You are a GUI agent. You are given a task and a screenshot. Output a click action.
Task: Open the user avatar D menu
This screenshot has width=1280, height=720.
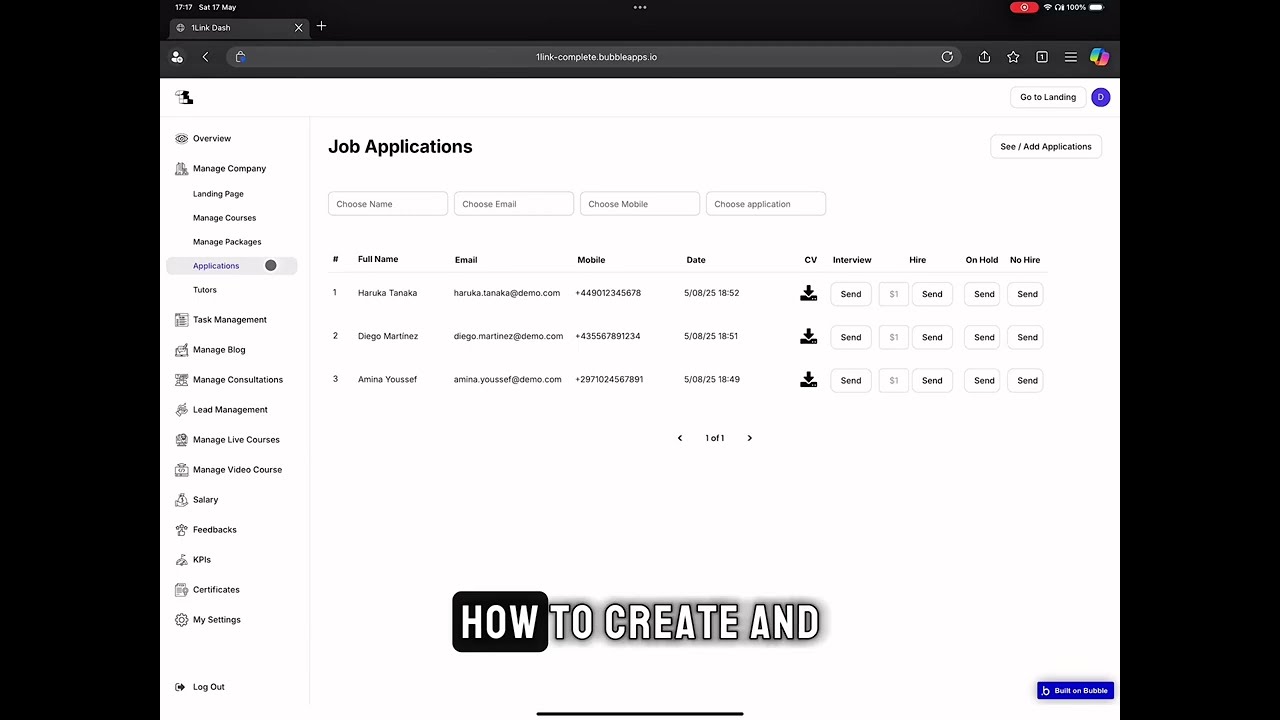point(1100,97)
